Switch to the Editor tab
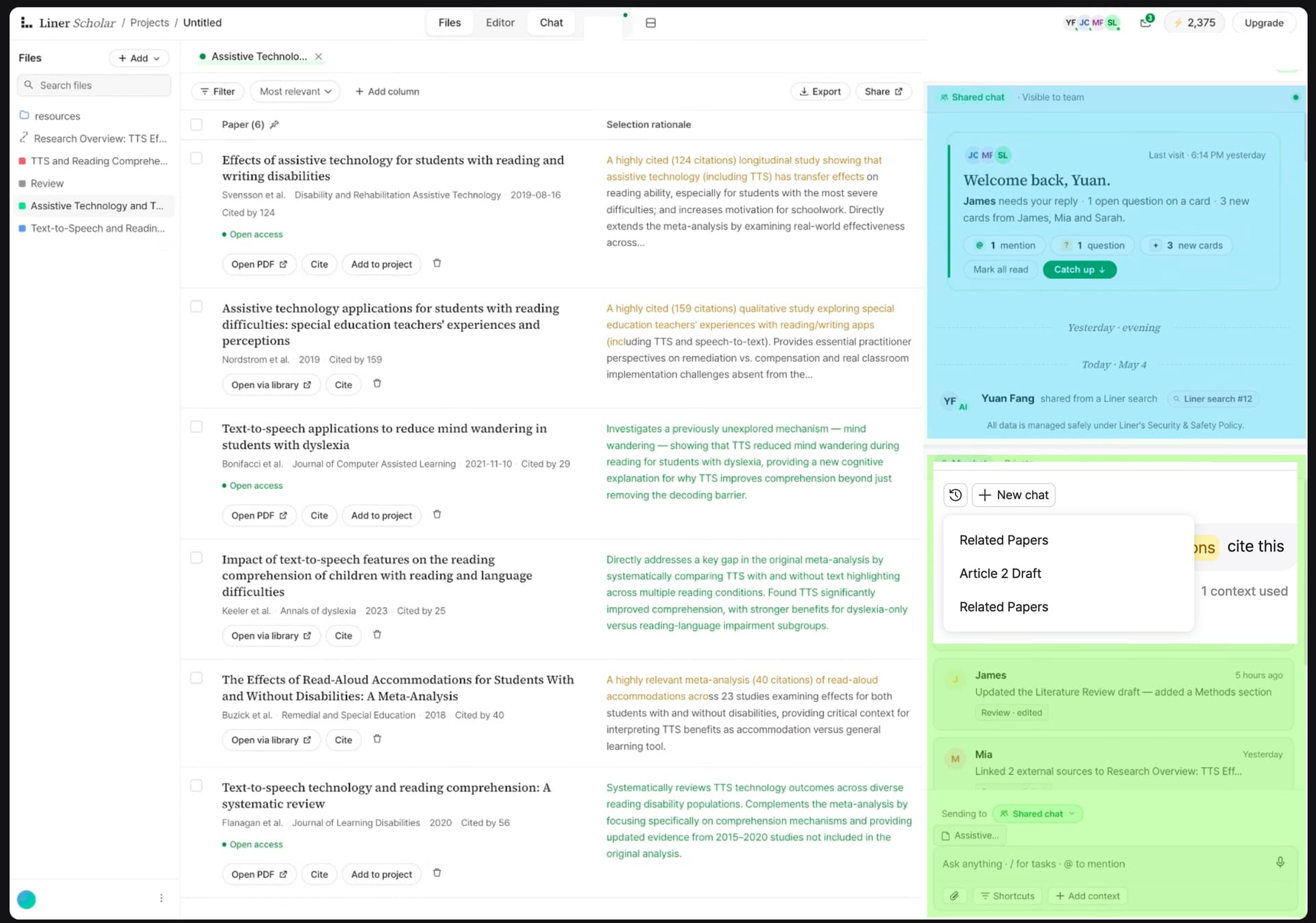This screenshot has height=923, width=1316. click(500, 23)
